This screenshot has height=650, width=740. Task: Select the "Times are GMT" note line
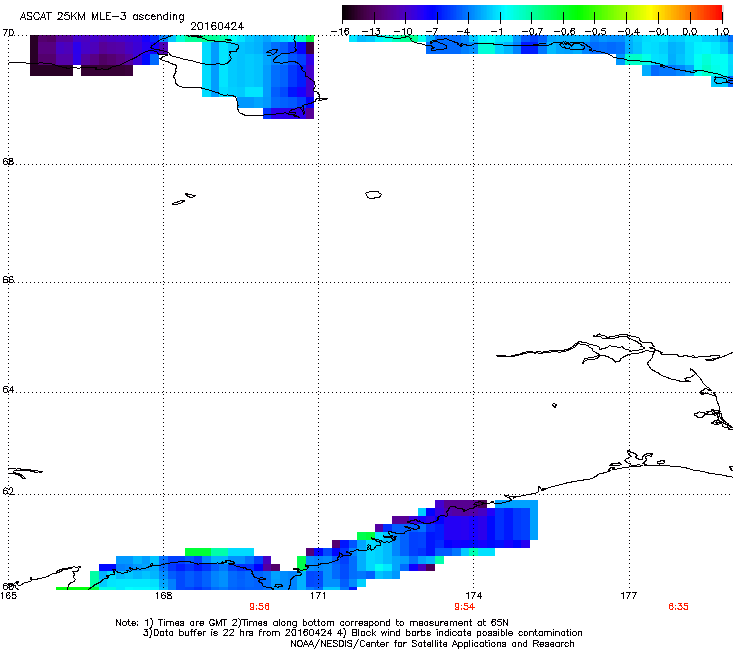(x=312, y=623)
